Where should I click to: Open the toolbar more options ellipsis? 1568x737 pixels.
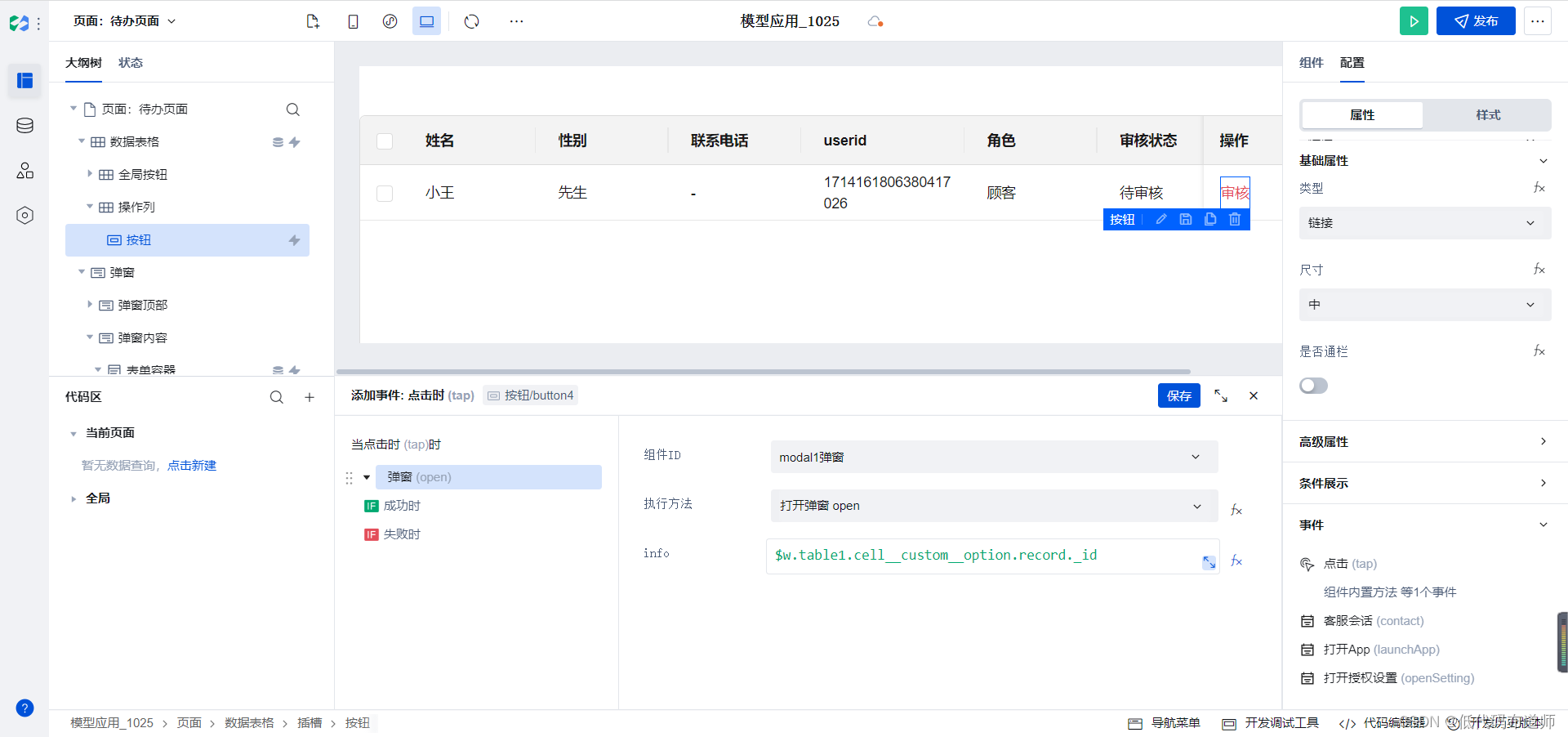pos(516,21)
